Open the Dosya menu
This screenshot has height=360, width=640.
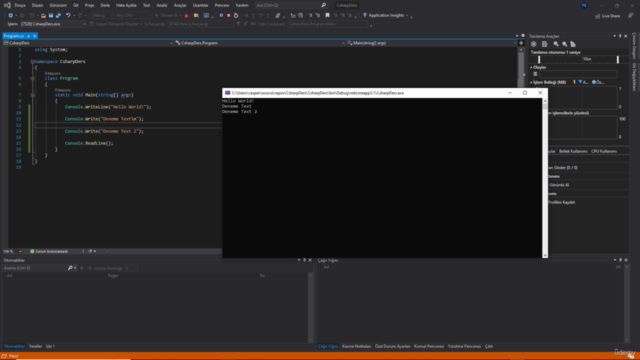tap(20, 5)
